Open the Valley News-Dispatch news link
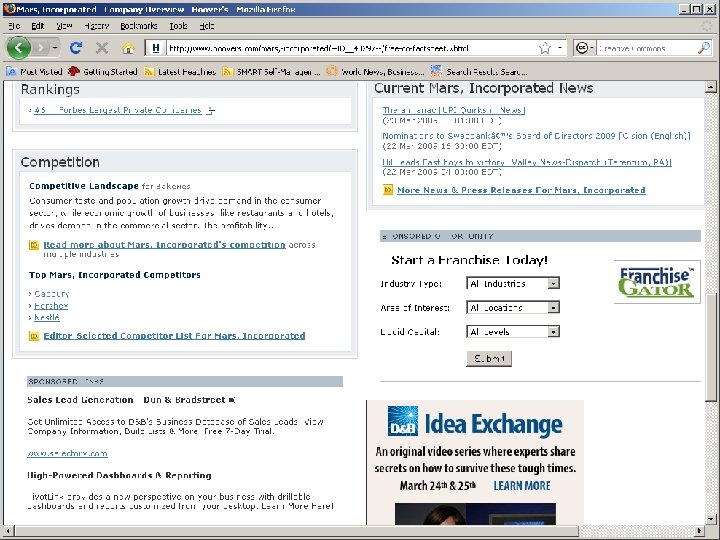This screenshot has height=540, width=720. 527,162
